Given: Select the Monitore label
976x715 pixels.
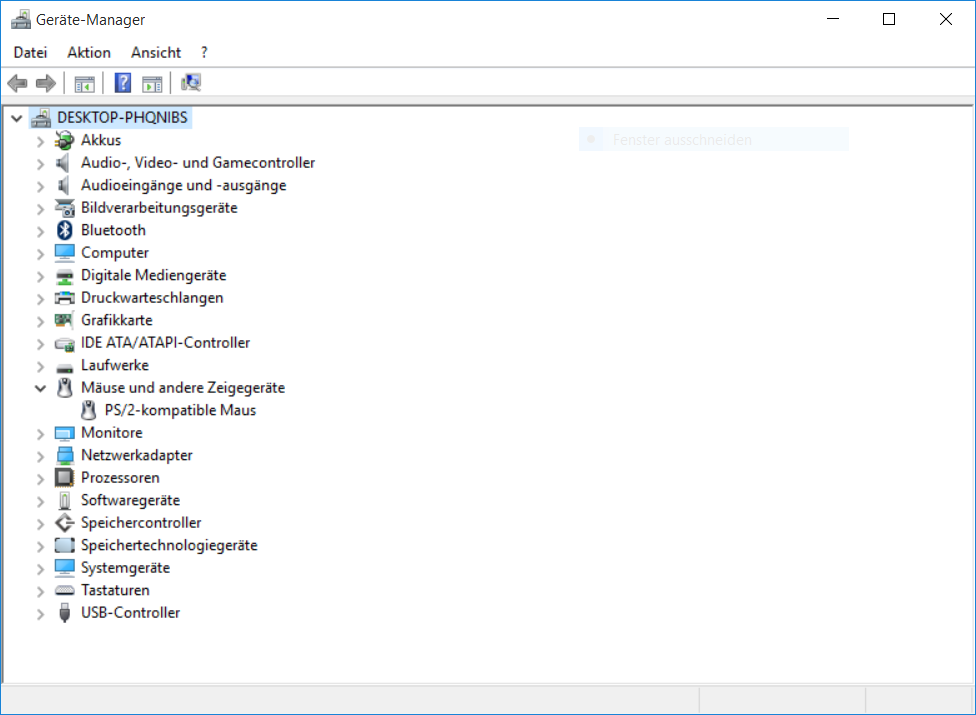Looking at the screenshot, I should click(x=111, y=432).
